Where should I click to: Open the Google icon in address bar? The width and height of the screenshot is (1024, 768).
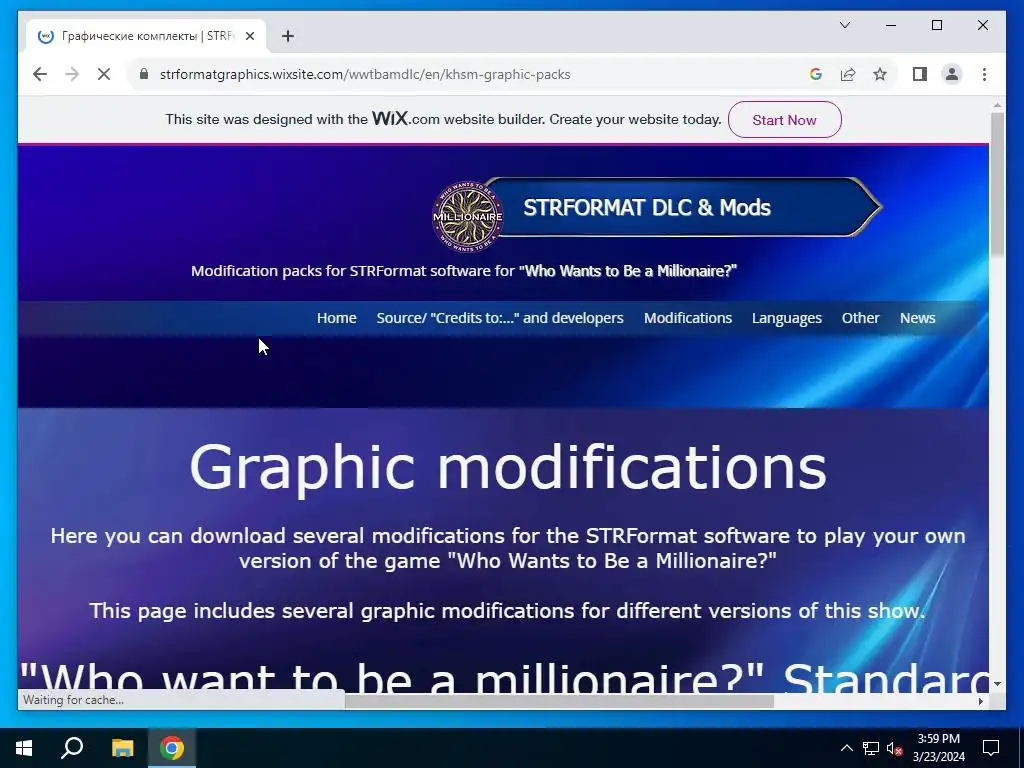click(x=815, y=74)
